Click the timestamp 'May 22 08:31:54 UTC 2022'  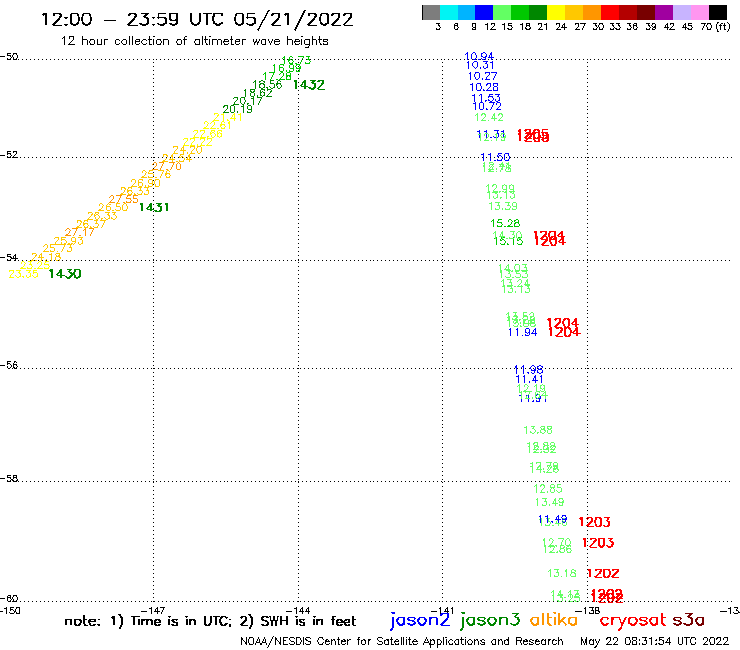coord(655,641)
